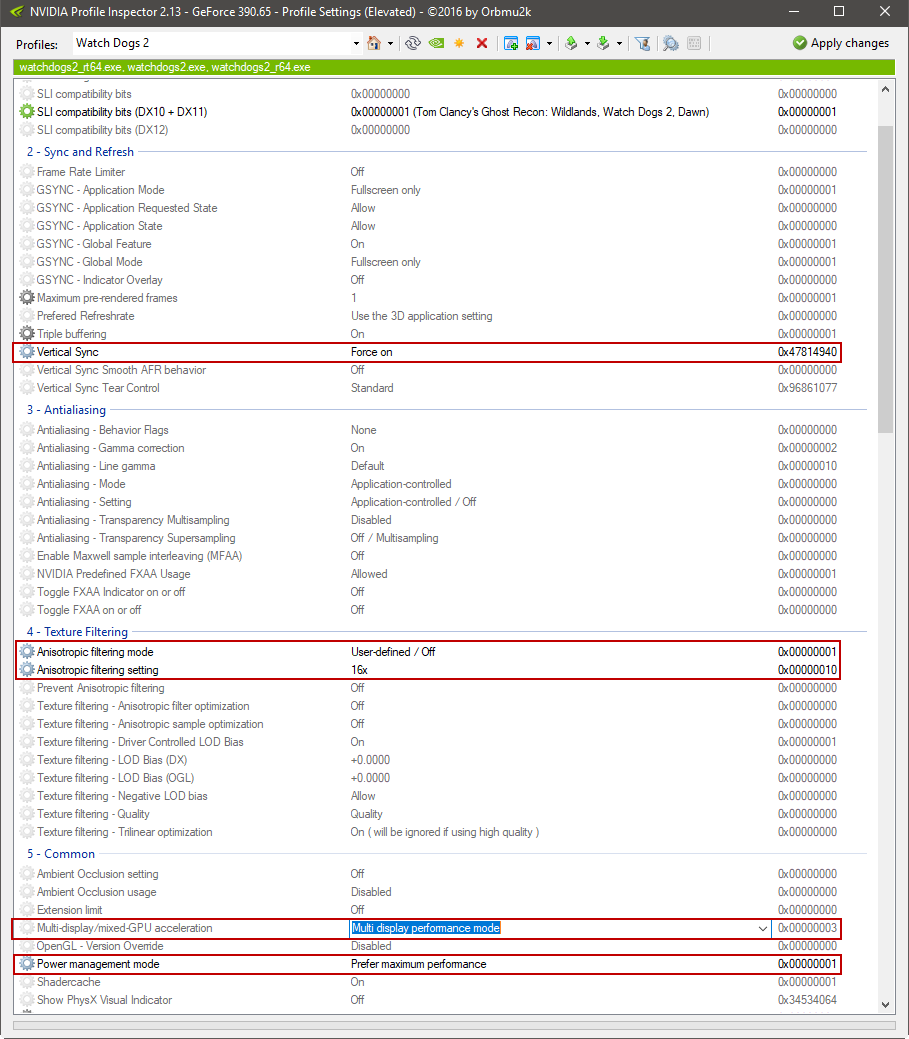Select 'OpenGL - Version Override' row

(x=427, y=946)
